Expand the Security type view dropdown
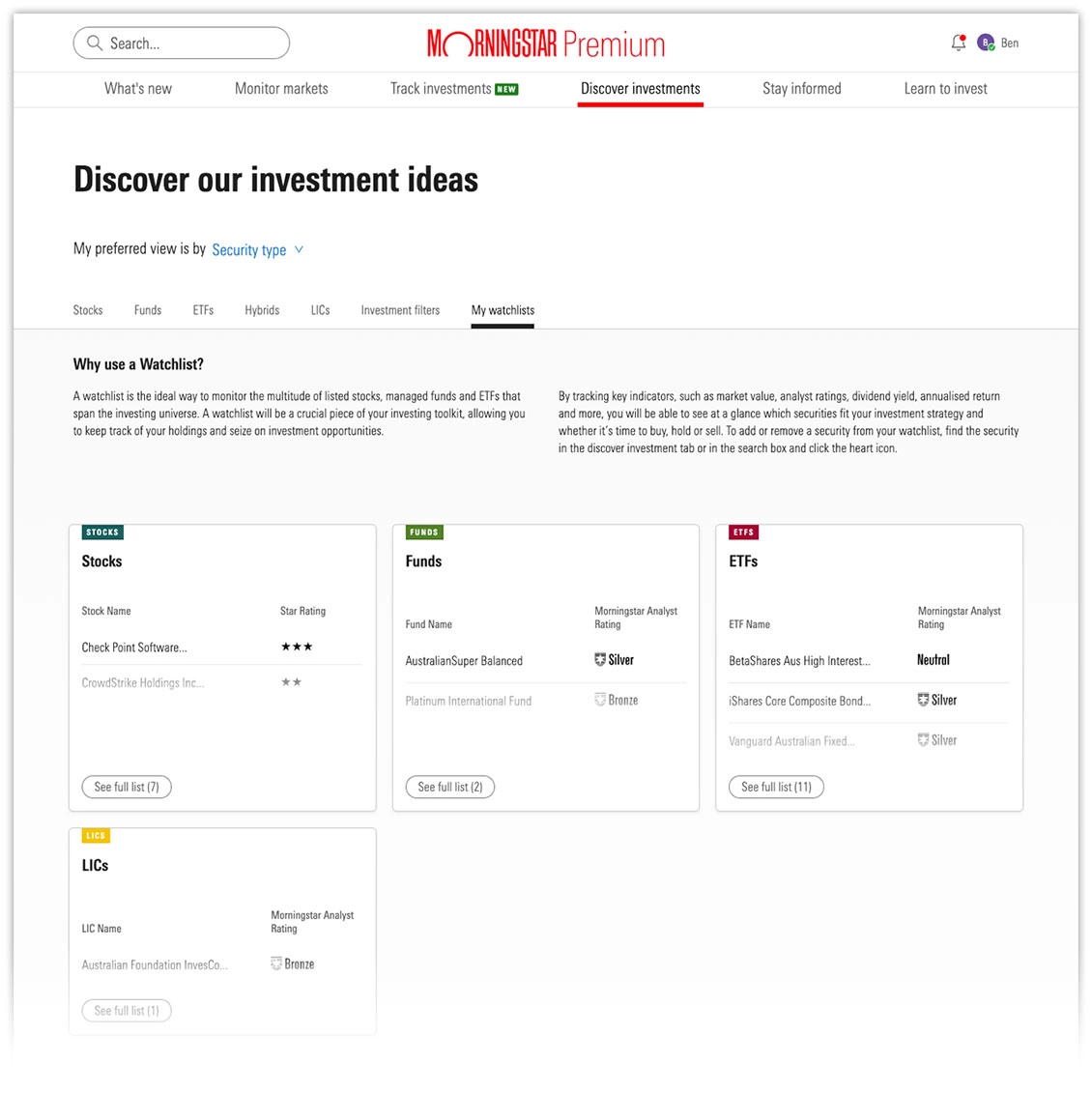This screenshot has width=1092, height=1093. 249,250
